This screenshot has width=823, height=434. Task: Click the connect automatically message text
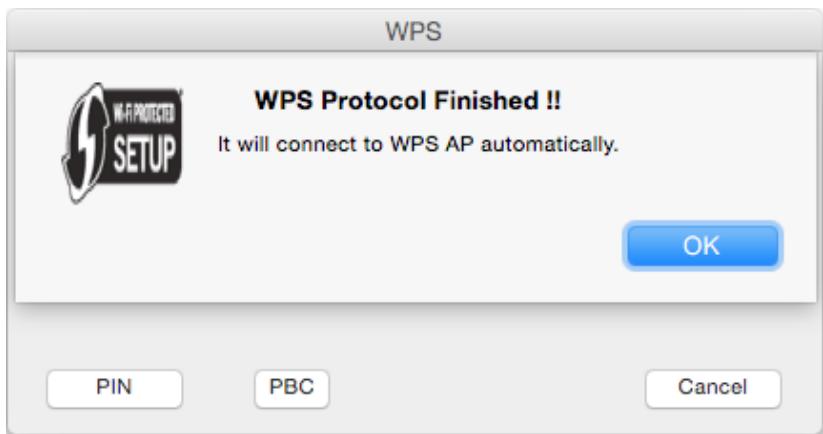tap(418, 144)
